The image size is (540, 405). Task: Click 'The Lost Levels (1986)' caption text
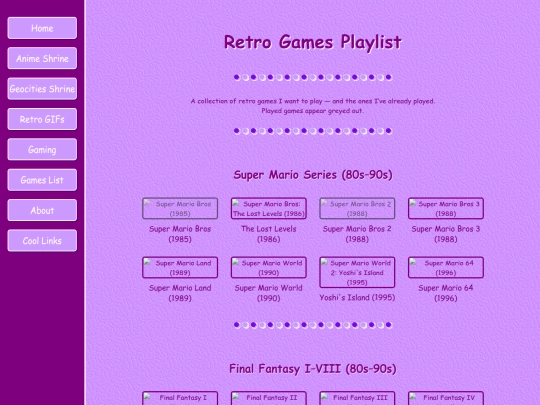pyautogui.click(x=269, y=234)
